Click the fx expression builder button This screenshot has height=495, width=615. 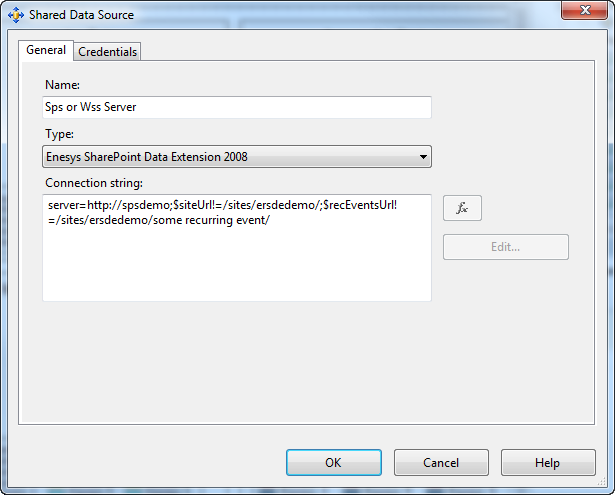(x=462, y=208)
